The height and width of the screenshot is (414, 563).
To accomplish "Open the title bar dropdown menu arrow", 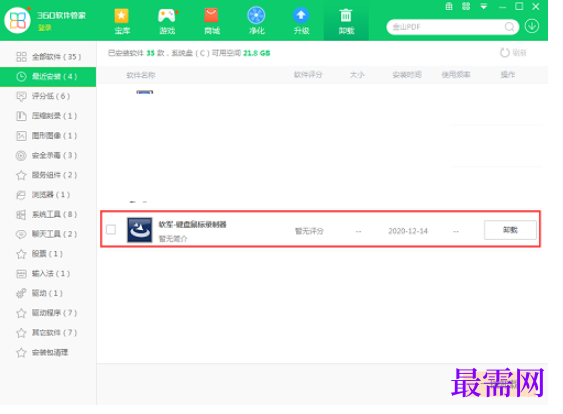I will [484, 6].
